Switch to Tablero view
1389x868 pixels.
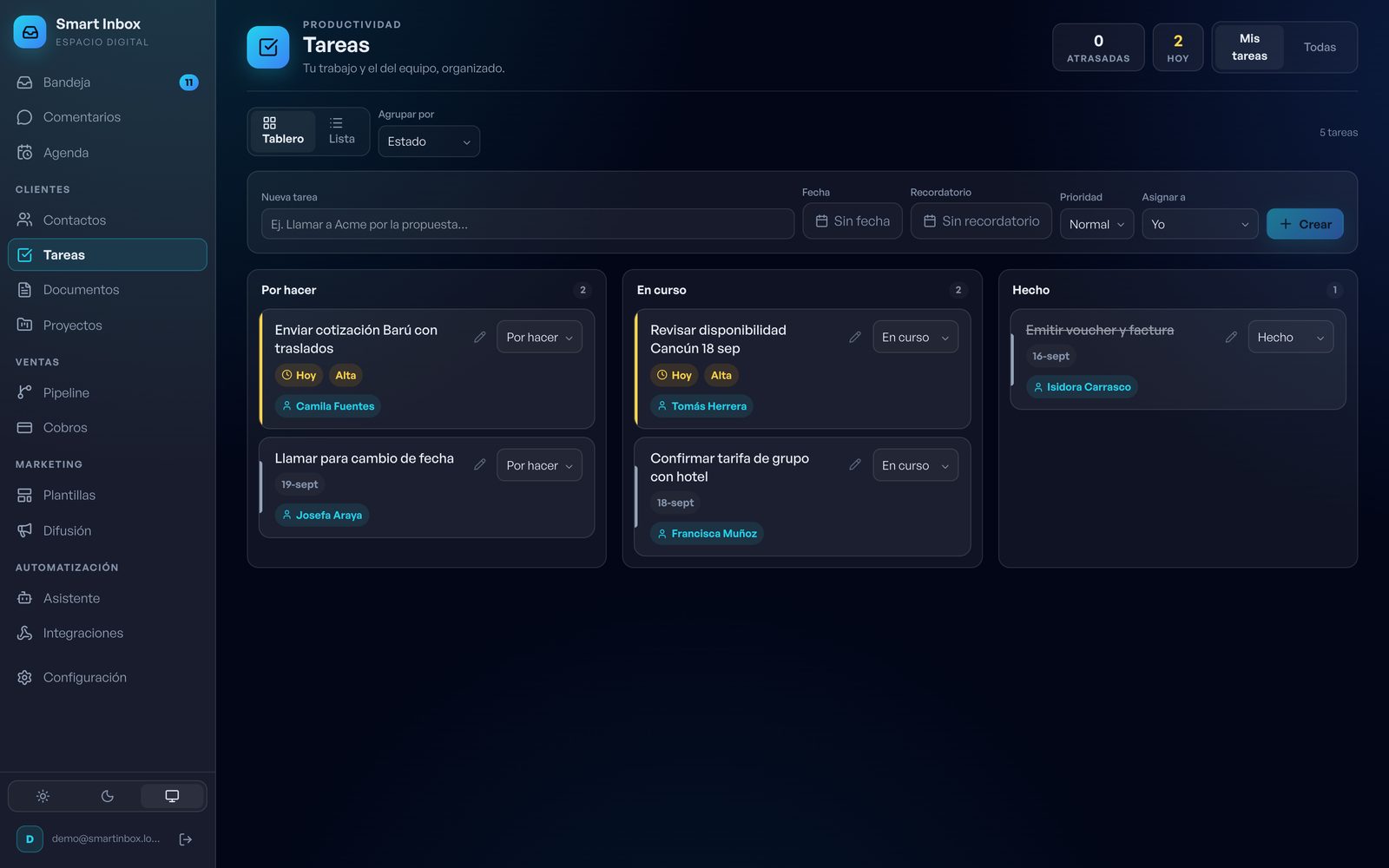coord(283,132)
